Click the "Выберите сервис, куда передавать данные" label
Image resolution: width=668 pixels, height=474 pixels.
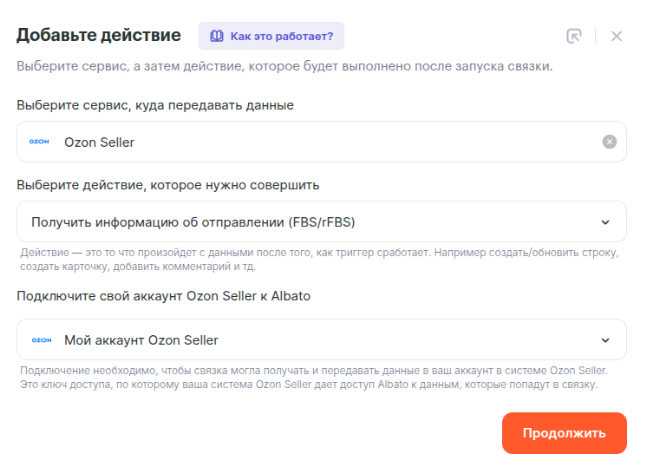click(x=155, y=104)
